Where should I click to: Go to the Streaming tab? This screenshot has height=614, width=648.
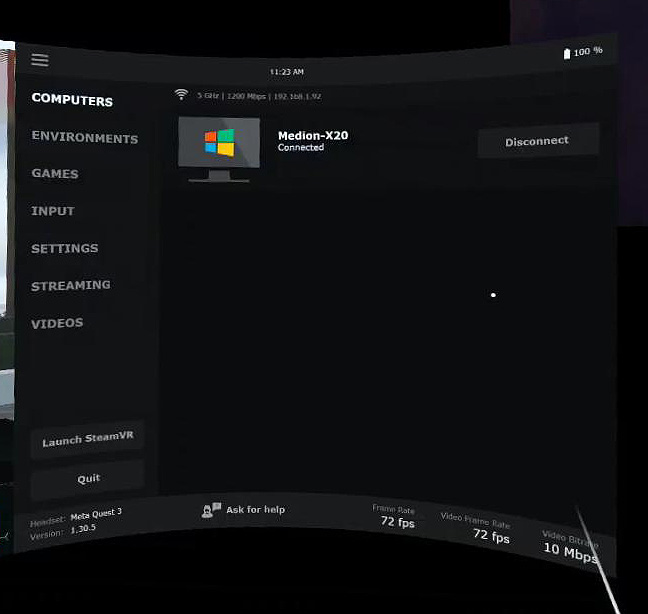click(71, 286)
